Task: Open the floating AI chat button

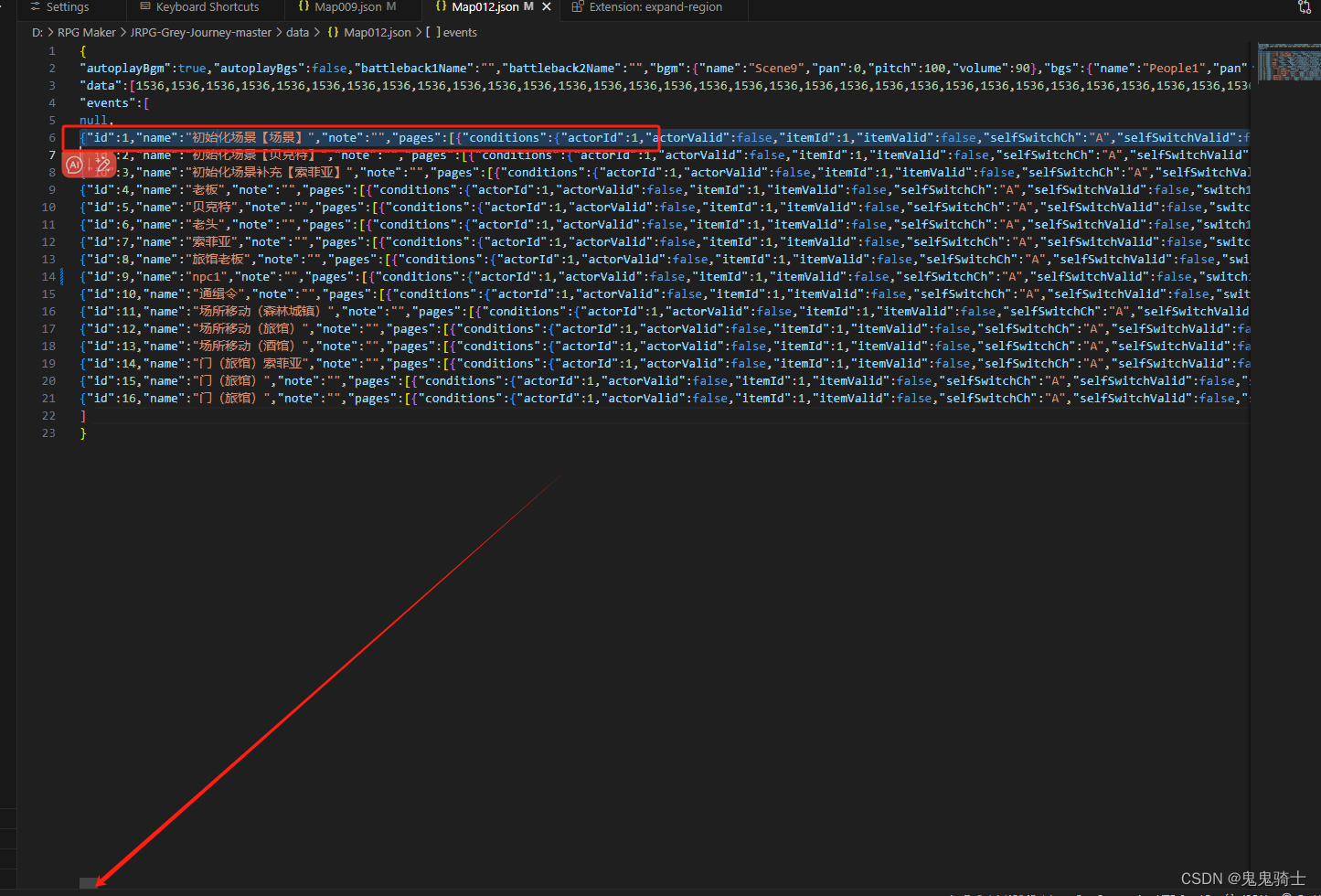Action: pos(75,165)
